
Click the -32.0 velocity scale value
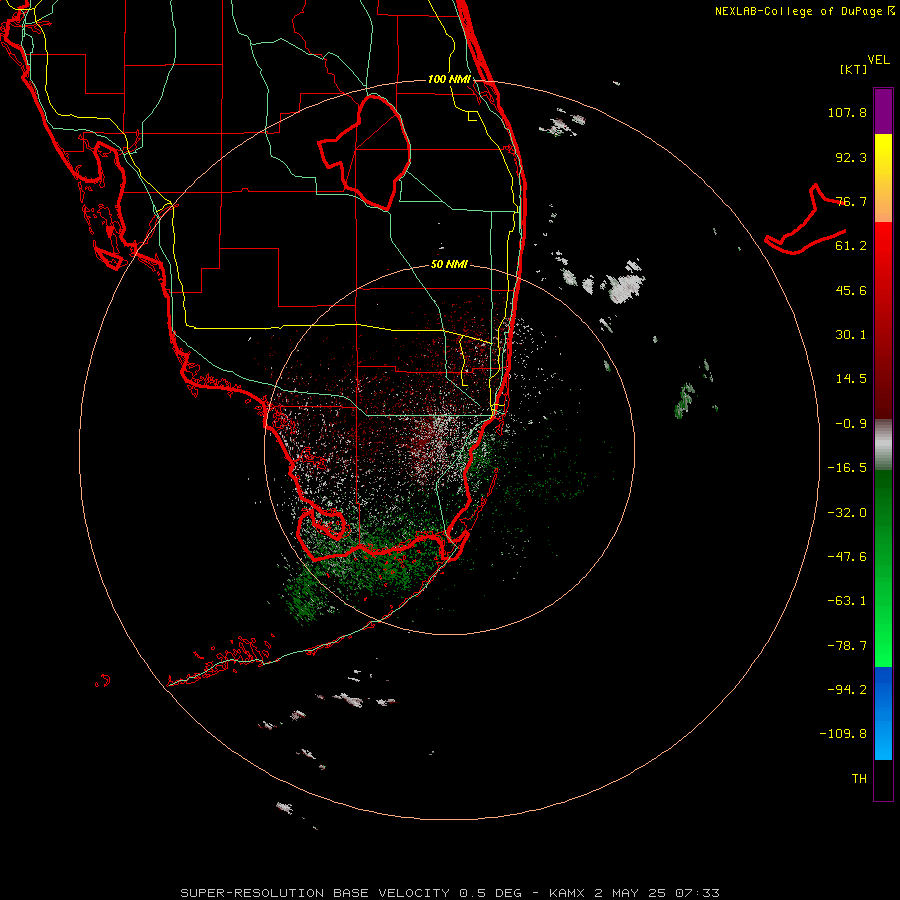pos(847,513)
